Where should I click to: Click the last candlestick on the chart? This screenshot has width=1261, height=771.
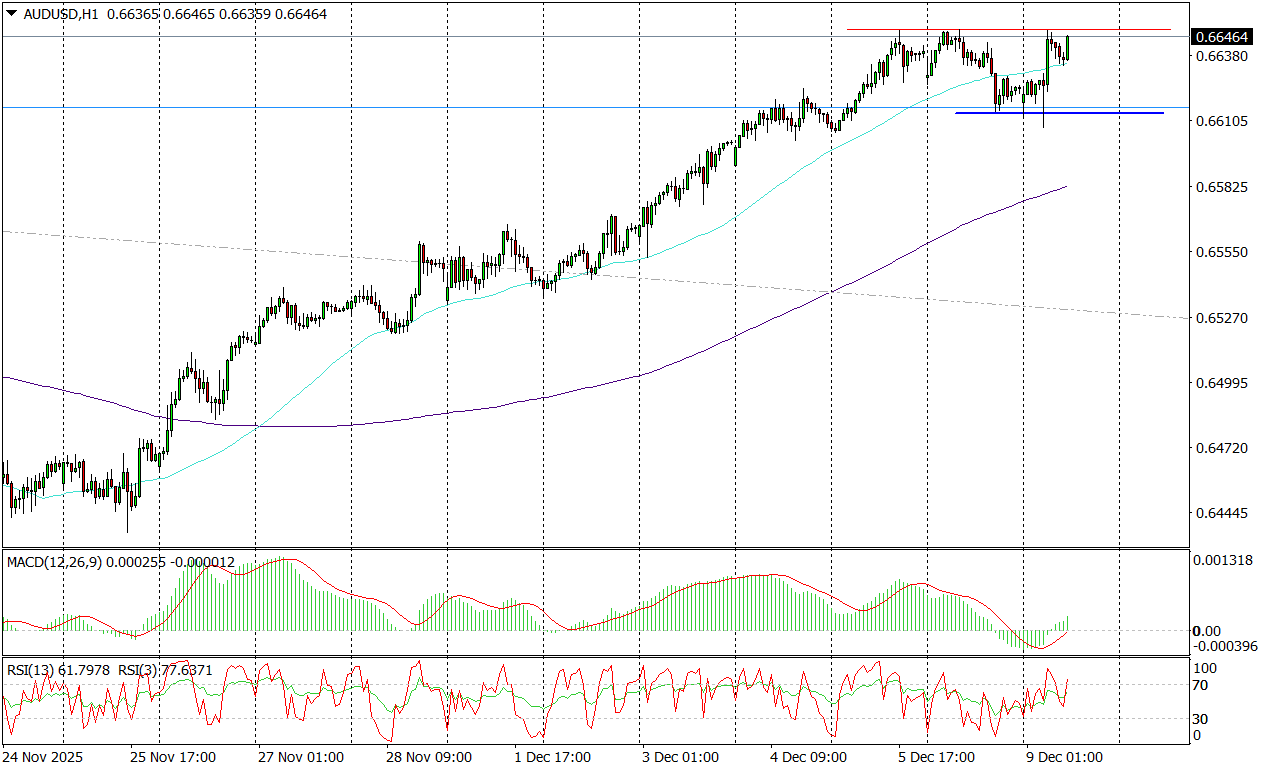pyautogui.click(x=1068, y=46)
